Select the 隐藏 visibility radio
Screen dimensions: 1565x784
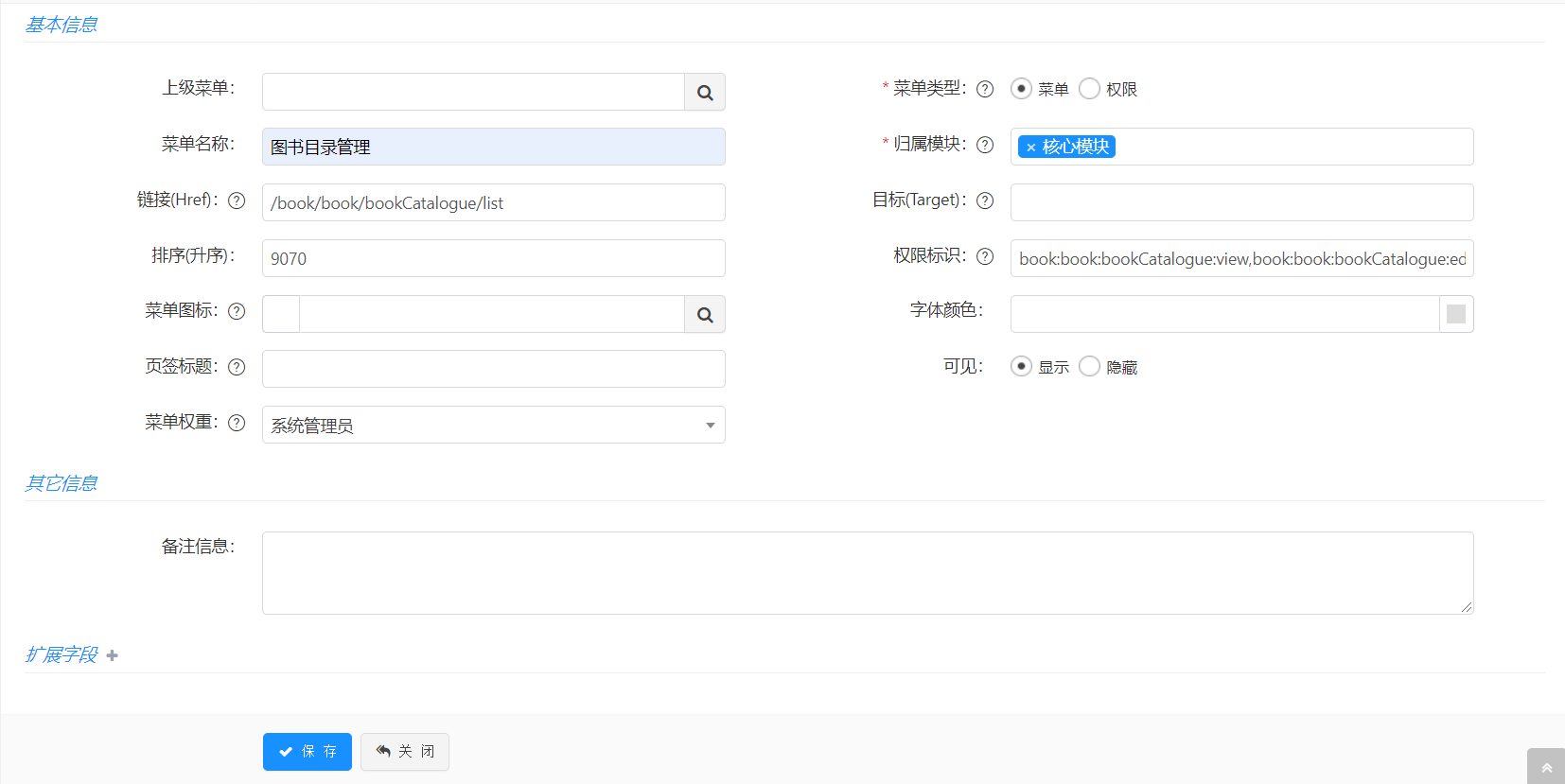pos(1089,366)
